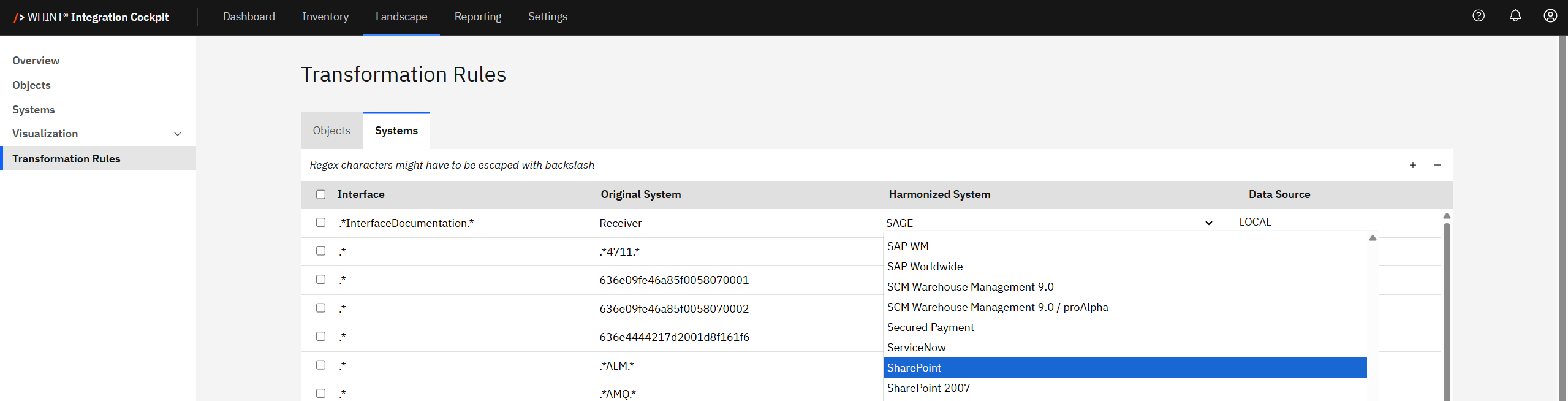Viewport: 1568px width, 401px height.
Task: Open Transformation Rules in sidebar
Action: click(98, 159)
